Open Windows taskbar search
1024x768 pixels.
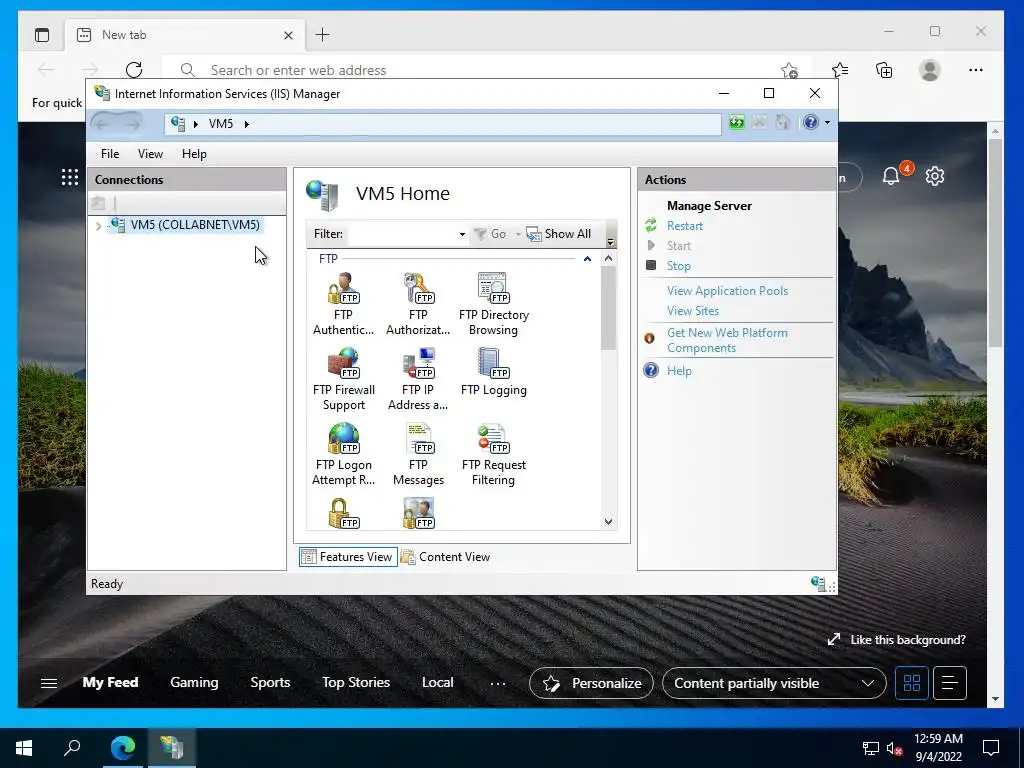pyautogui.click(x=72, y=748)
